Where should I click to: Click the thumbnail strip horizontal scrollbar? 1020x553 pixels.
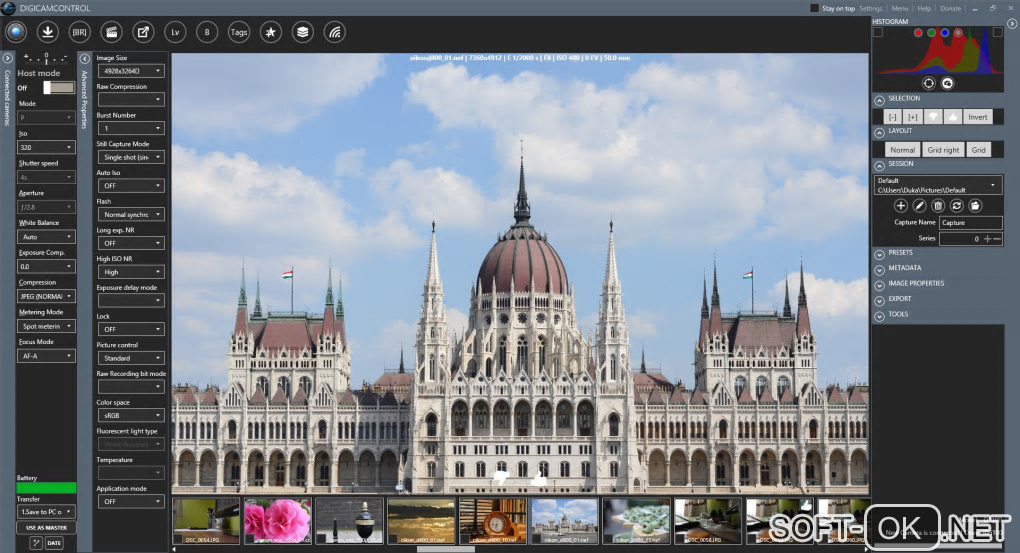tap(446, 549)
